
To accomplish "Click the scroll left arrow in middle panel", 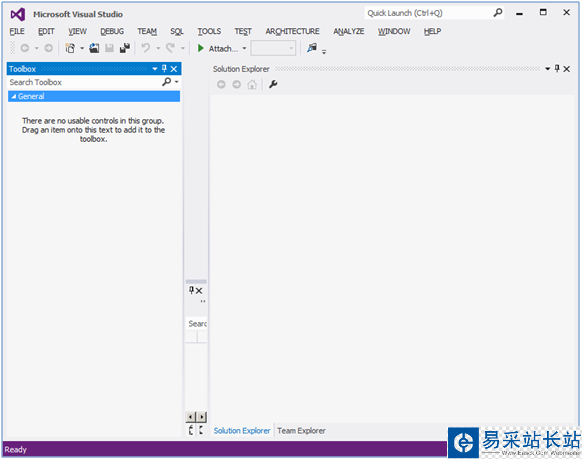I will (190, 417).
